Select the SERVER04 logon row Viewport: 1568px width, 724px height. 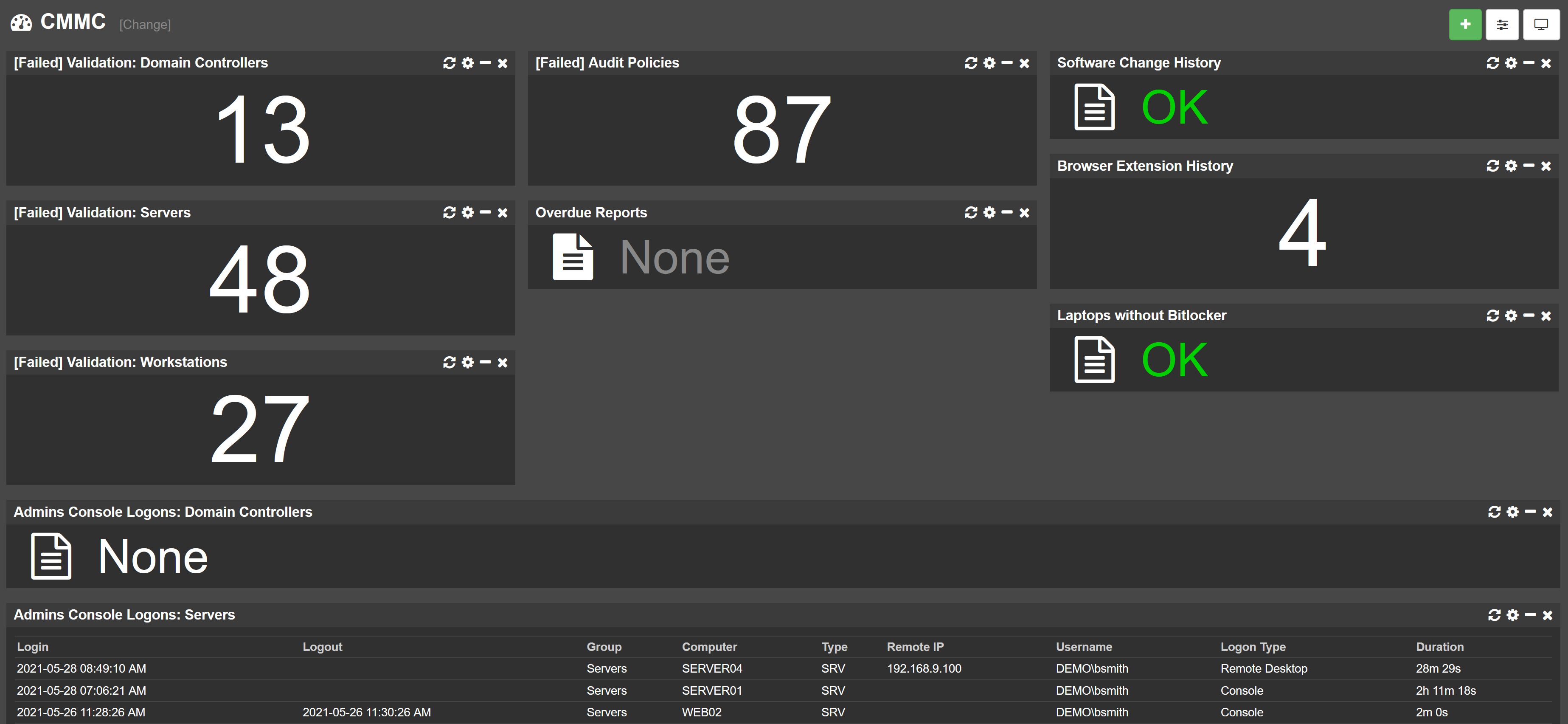711,669
